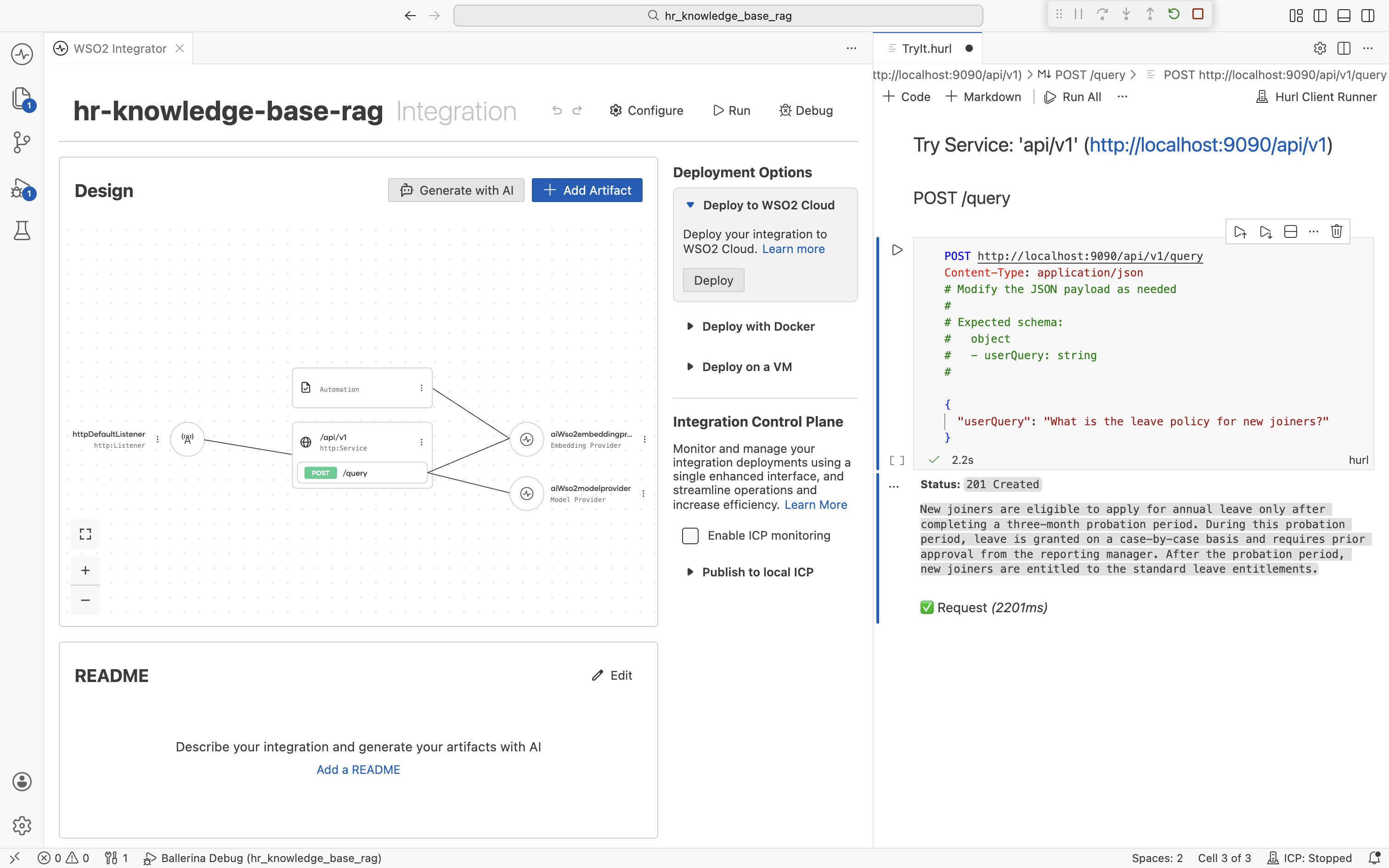The image size is (1389, 868).
Task: Open the Manage gear in activity bar
Action: pos(22,826)
